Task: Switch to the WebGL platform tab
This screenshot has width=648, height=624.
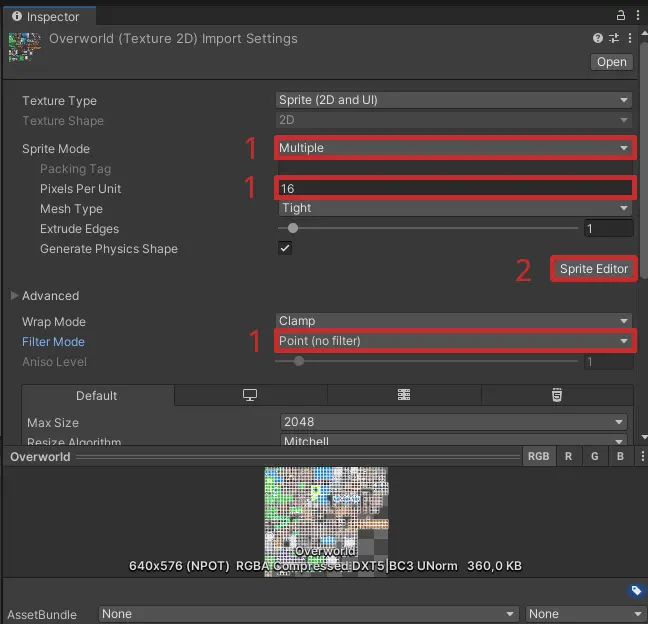Action: (x=557, y=395)
